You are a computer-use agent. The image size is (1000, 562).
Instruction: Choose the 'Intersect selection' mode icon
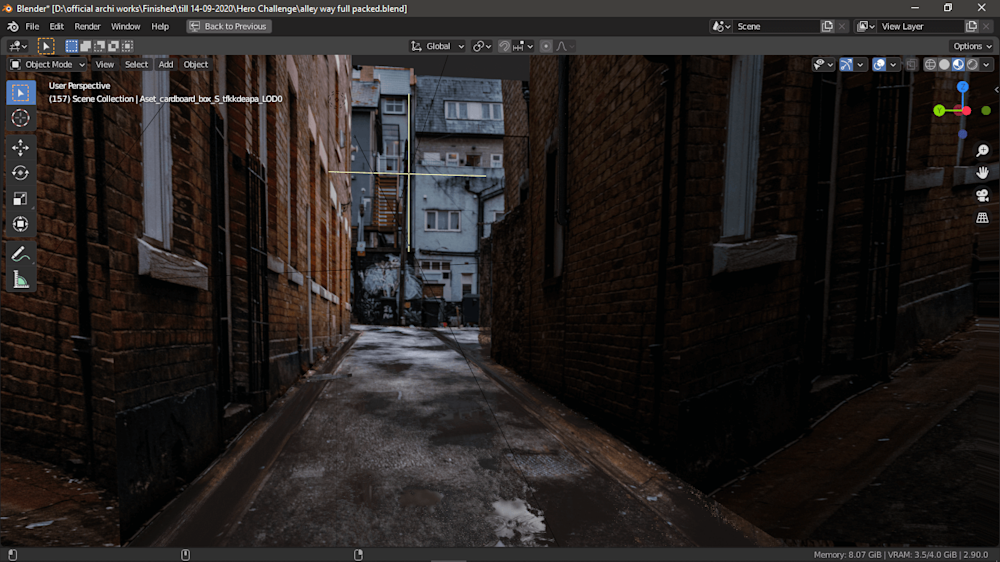coord(128,46)
